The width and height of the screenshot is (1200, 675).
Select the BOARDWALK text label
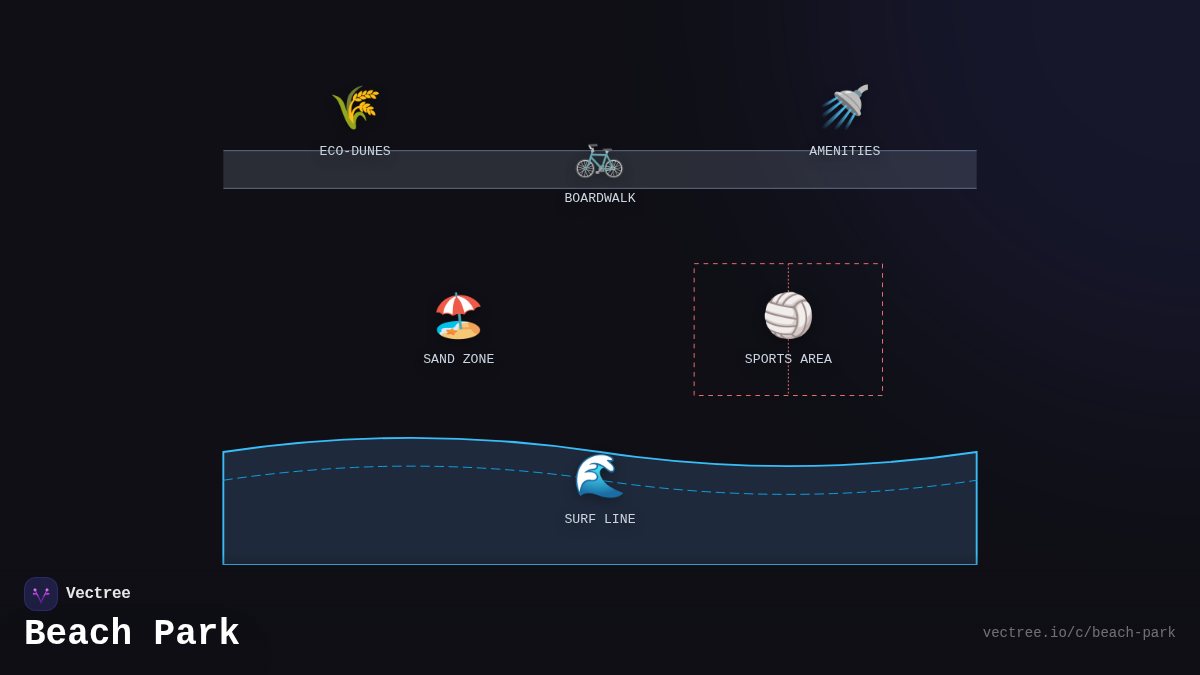click(599, 198)
